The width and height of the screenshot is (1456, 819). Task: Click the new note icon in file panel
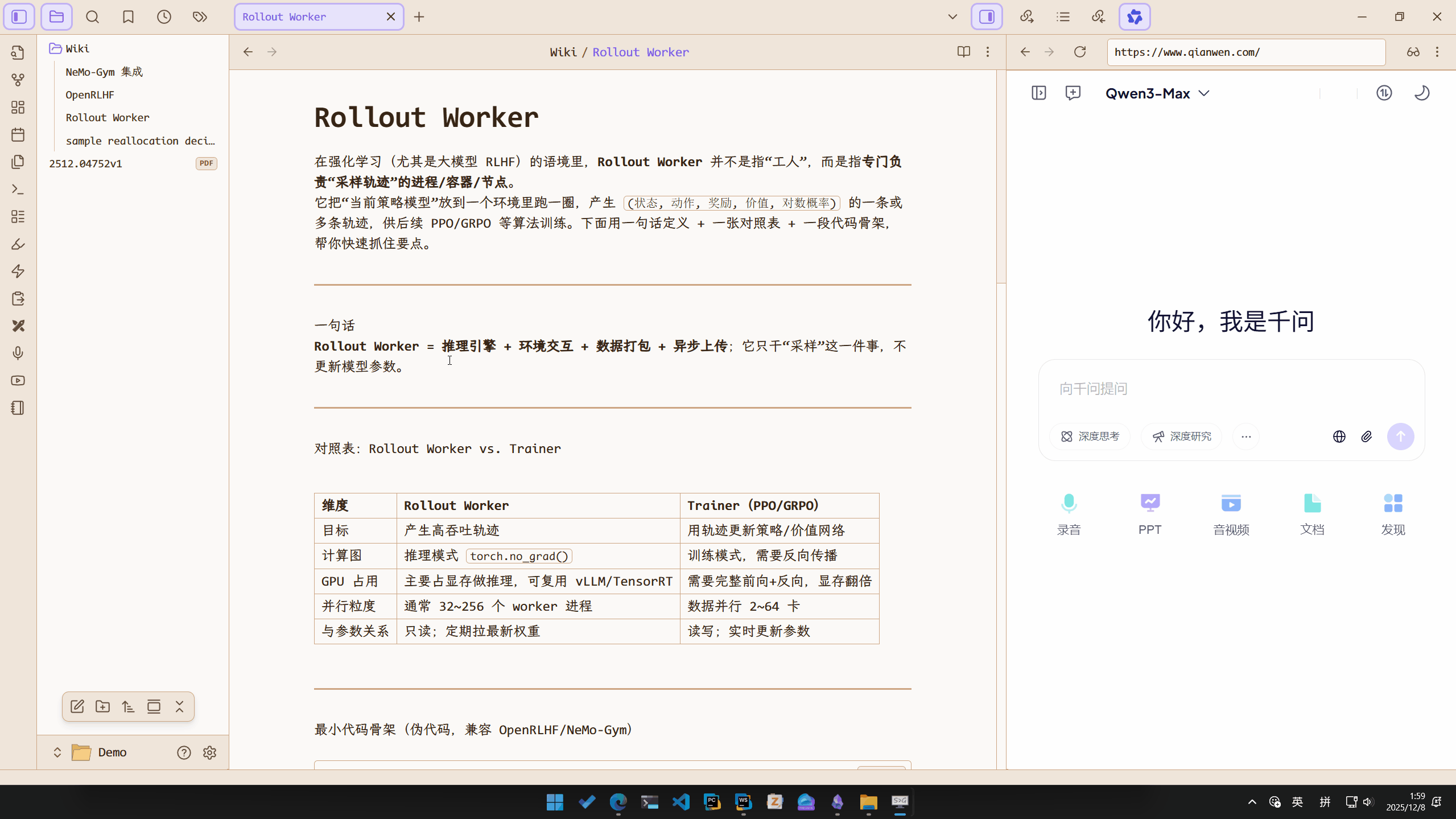[77, 707]
